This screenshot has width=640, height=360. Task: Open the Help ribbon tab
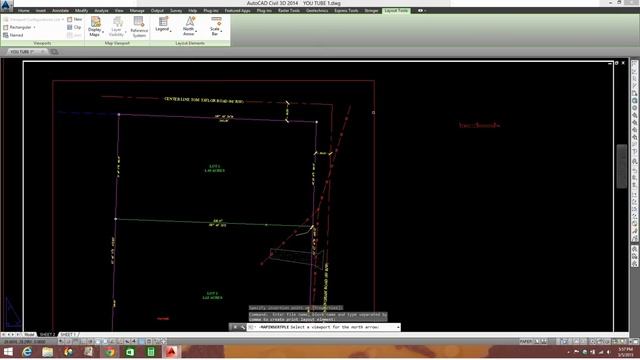pos(193,11)
